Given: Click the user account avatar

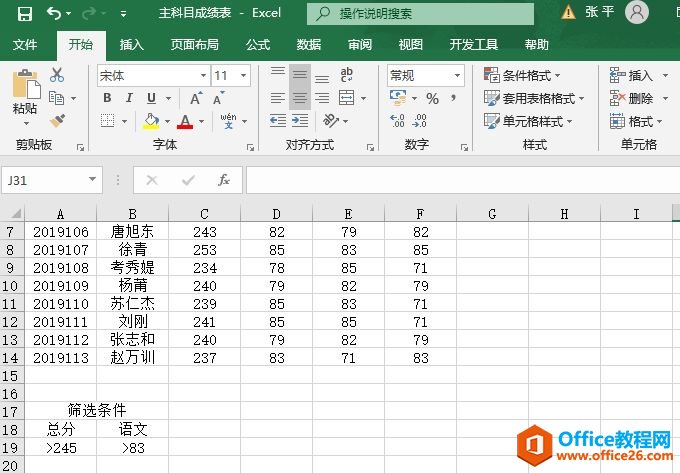Looking at the screenshot, I should click(637, 12).
